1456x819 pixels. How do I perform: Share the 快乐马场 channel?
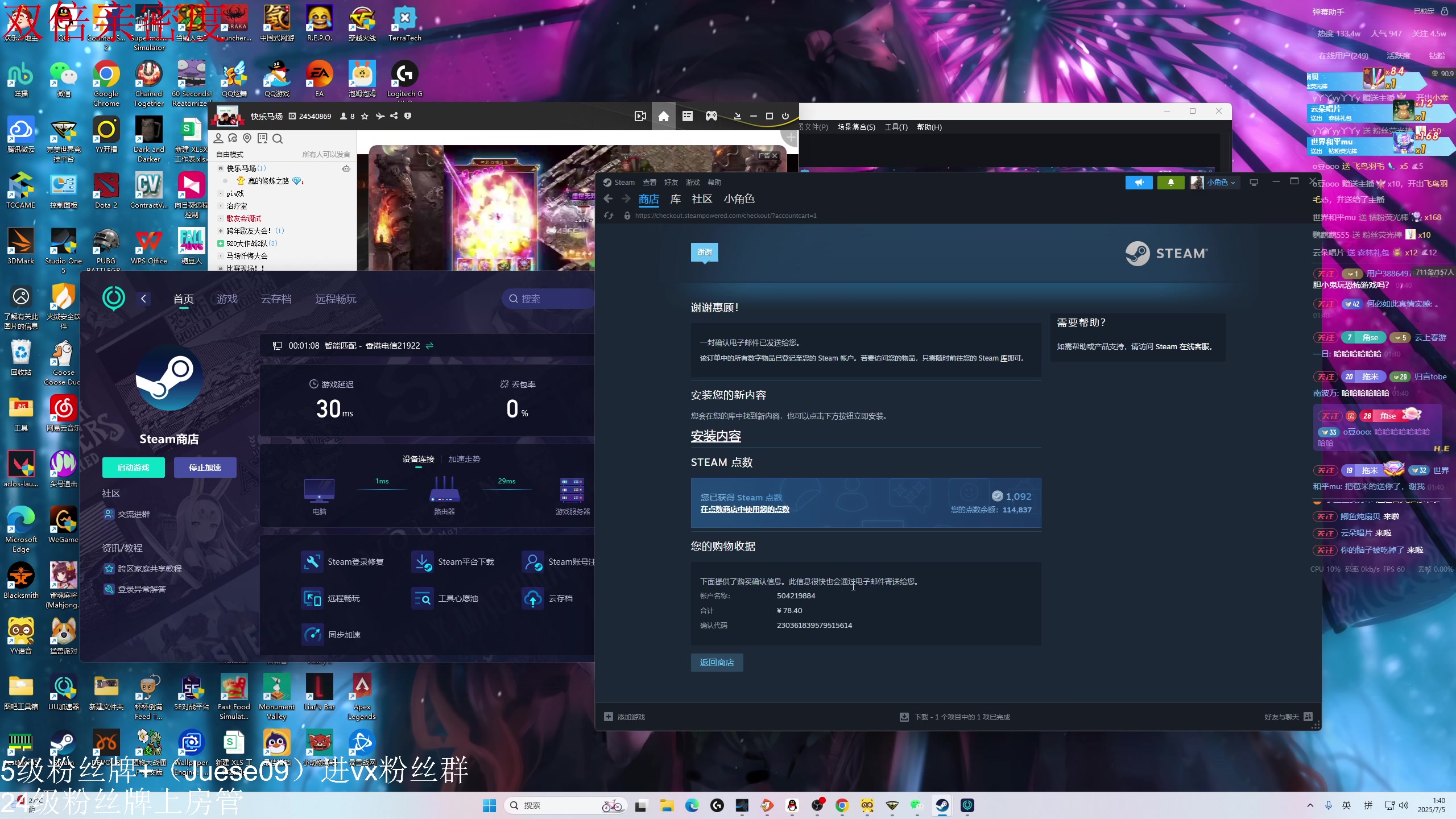click(x=394, y=116)
